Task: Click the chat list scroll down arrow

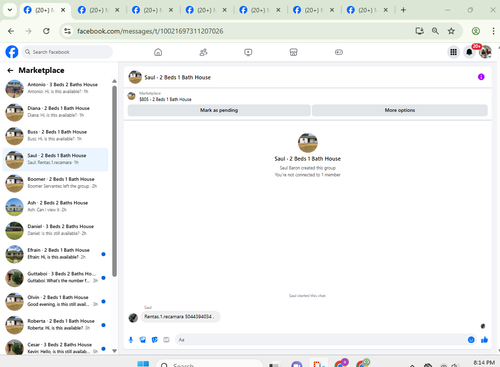Action: tap(114, 351)
